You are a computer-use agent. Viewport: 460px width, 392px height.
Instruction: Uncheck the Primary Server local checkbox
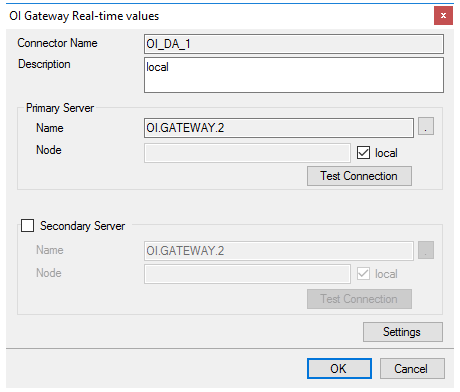(363, 153)
